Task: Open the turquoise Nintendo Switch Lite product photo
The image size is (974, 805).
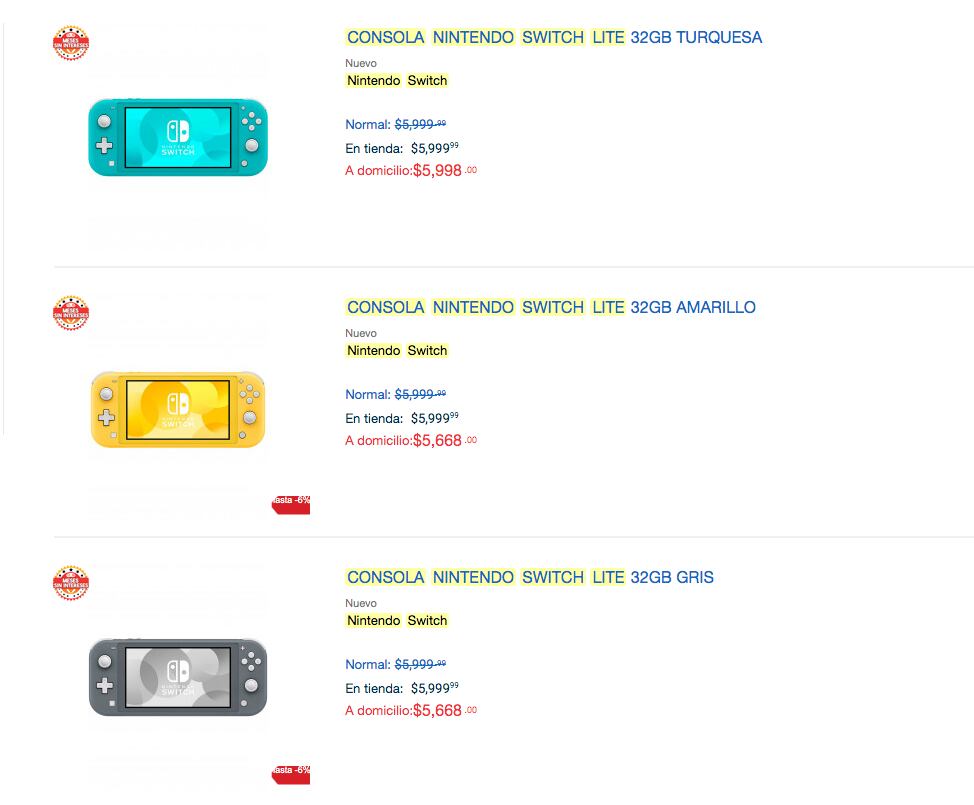Action: tap(178, 137)
